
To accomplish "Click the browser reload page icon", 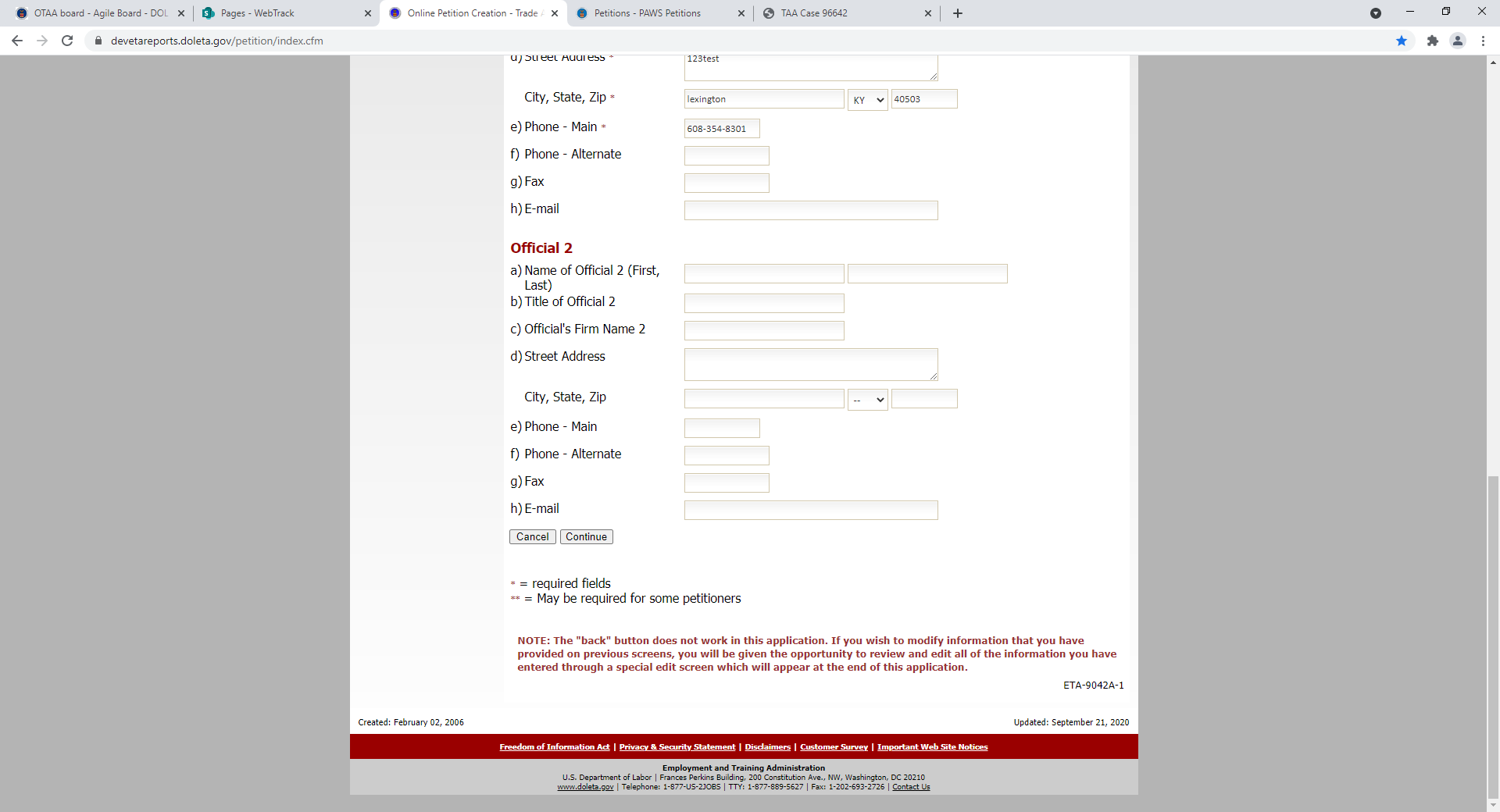I will click(x=67, y=41).
